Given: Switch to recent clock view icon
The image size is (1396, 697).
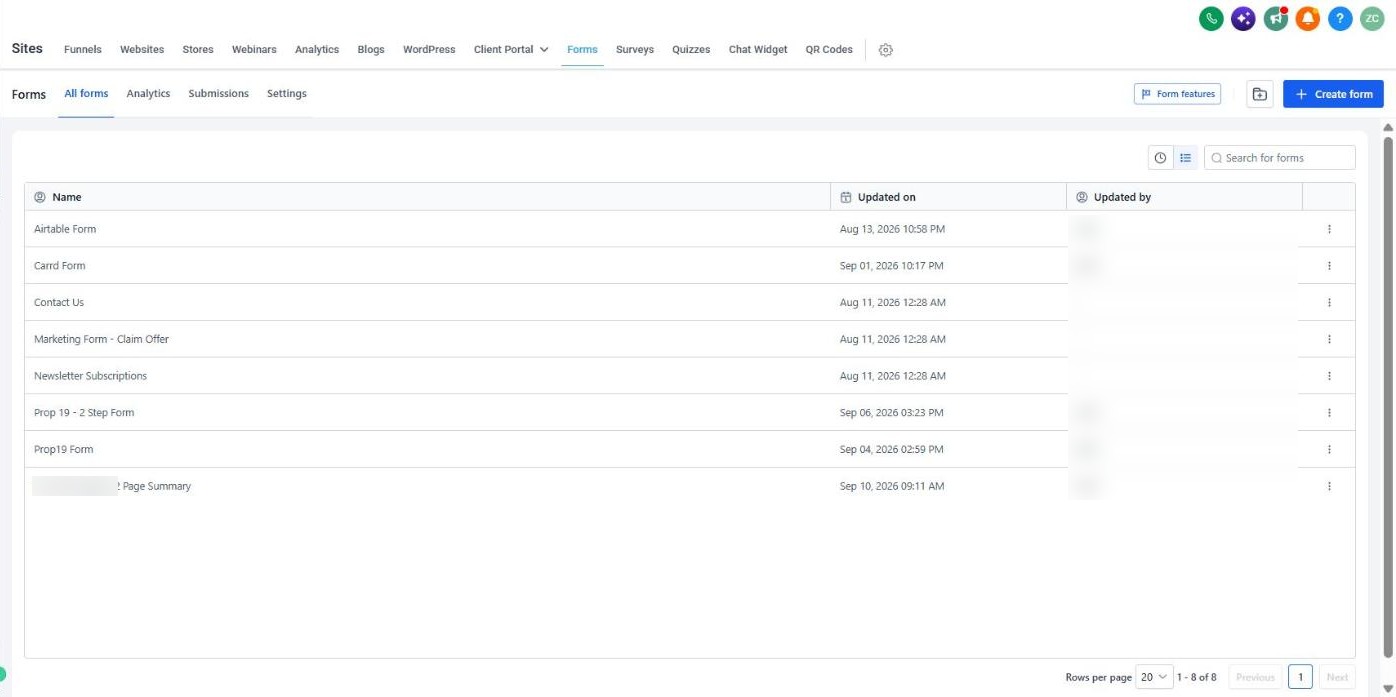Looking at the screenshot, I should pyautogui.click(x=1160, y=158).
